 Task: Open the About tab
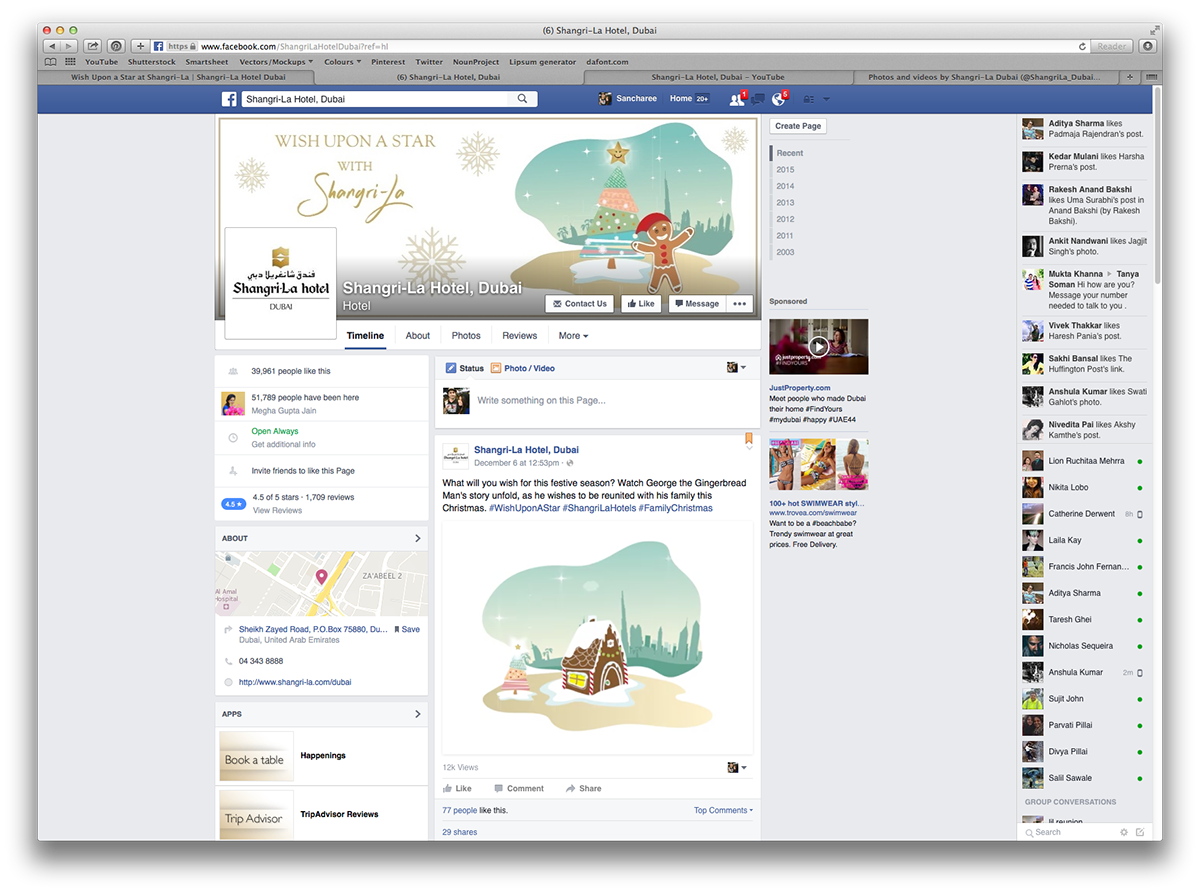[x=418, y=336]
